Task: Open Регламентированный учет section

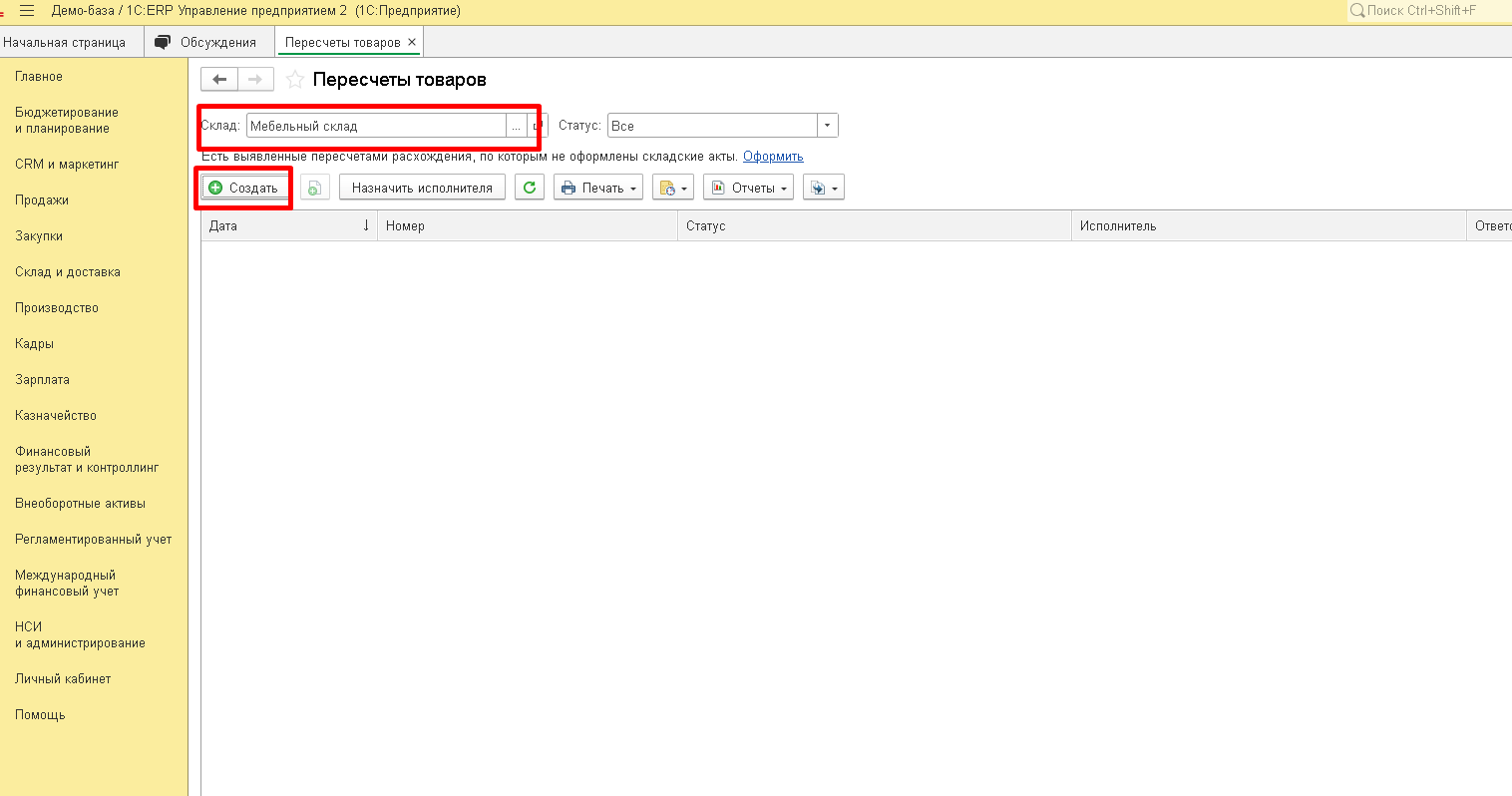Action: (x=94, y=540)
